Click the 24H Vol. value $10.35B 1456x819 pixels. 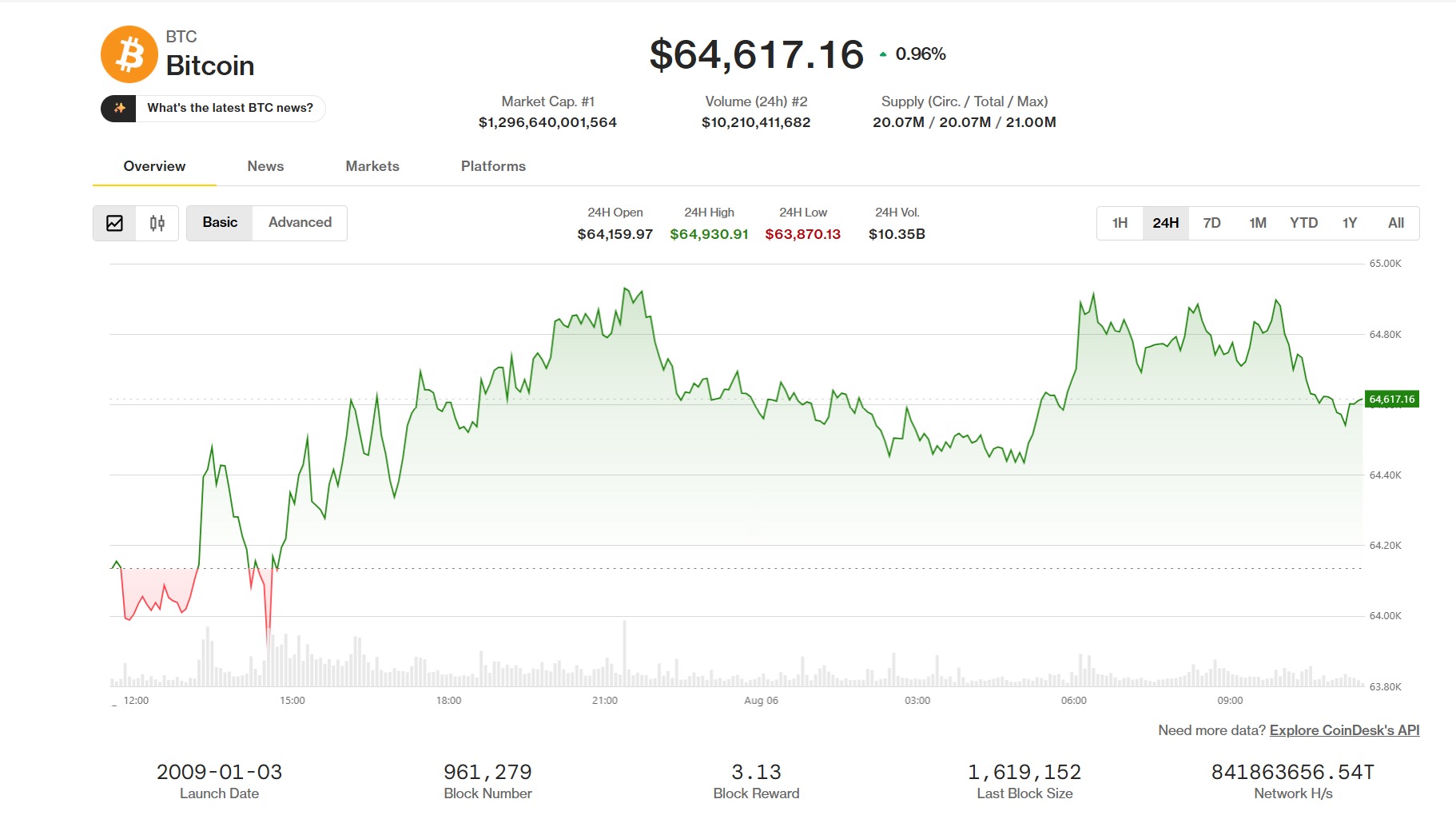(x=897, y=234)
